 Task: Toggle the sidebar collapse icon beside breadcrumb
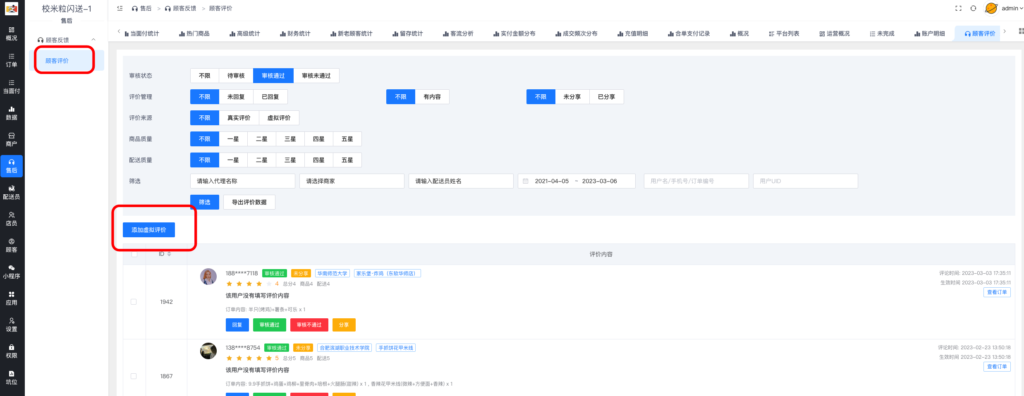tap(119, 8)
